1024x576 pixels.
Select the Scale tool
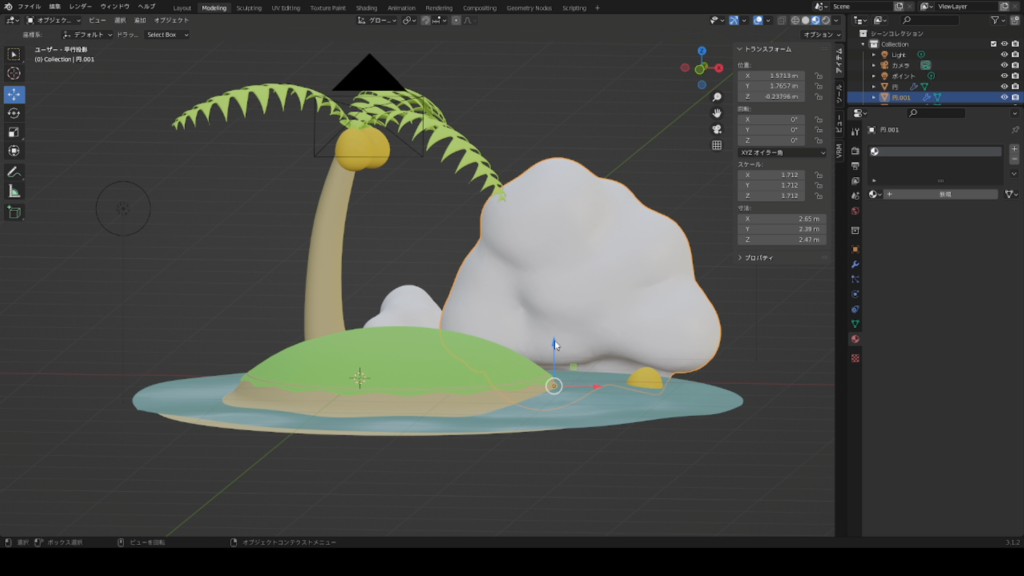14,133
